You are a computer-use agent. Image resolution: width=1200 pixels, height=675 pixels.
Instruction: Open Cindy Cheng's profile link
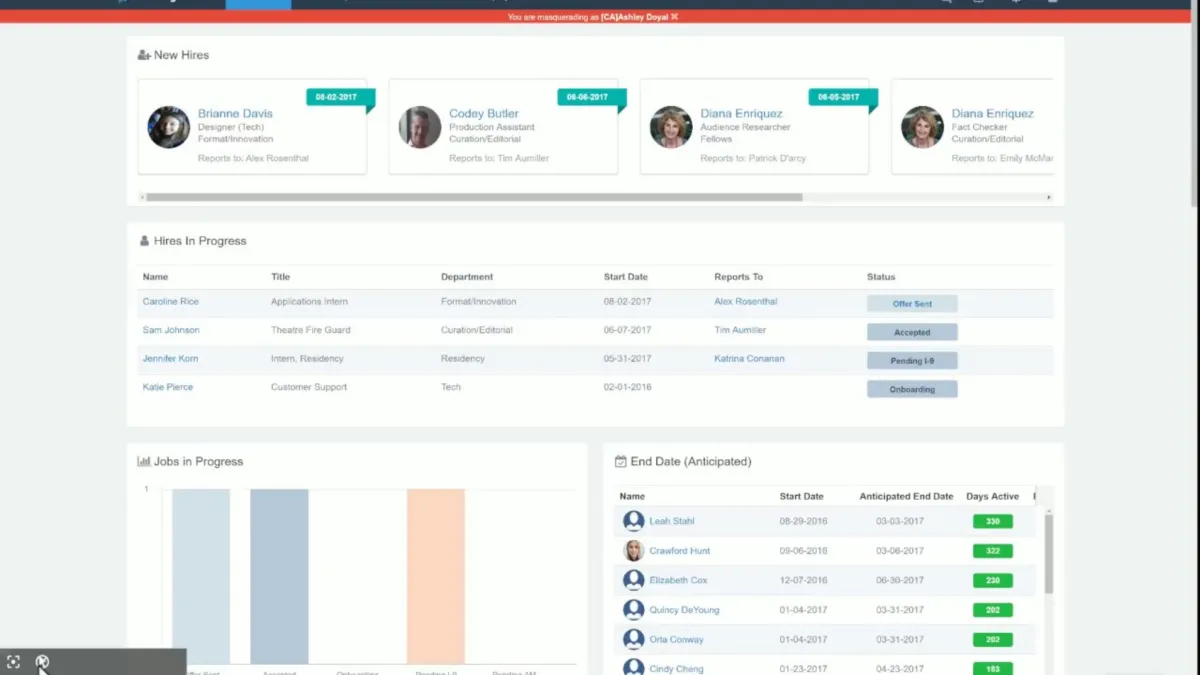[676, 669]
